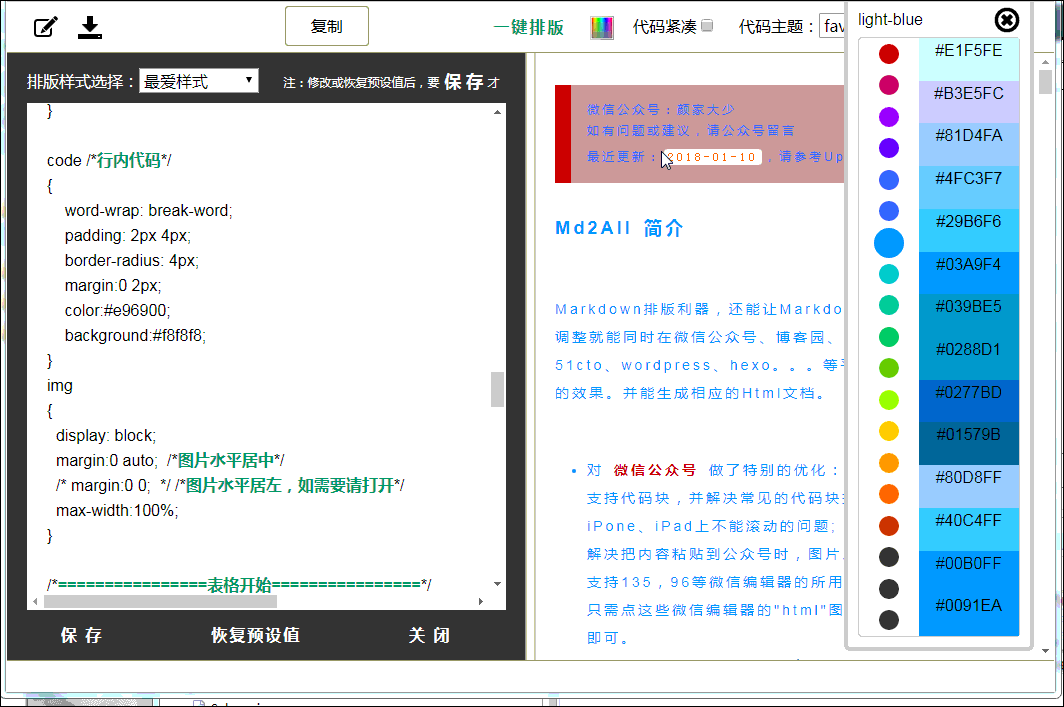The width and height of the screenshot is (1064, 707).
Task: Choose shade #29B6F6
Action: (969, 230)
